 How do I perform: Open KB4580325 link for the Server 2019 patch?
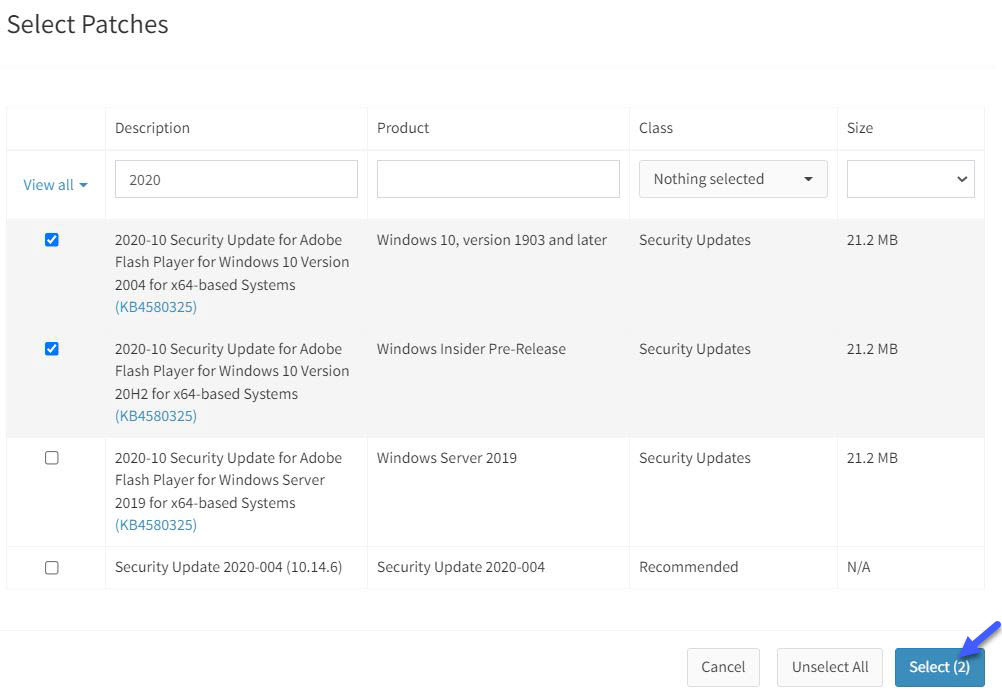155,525
